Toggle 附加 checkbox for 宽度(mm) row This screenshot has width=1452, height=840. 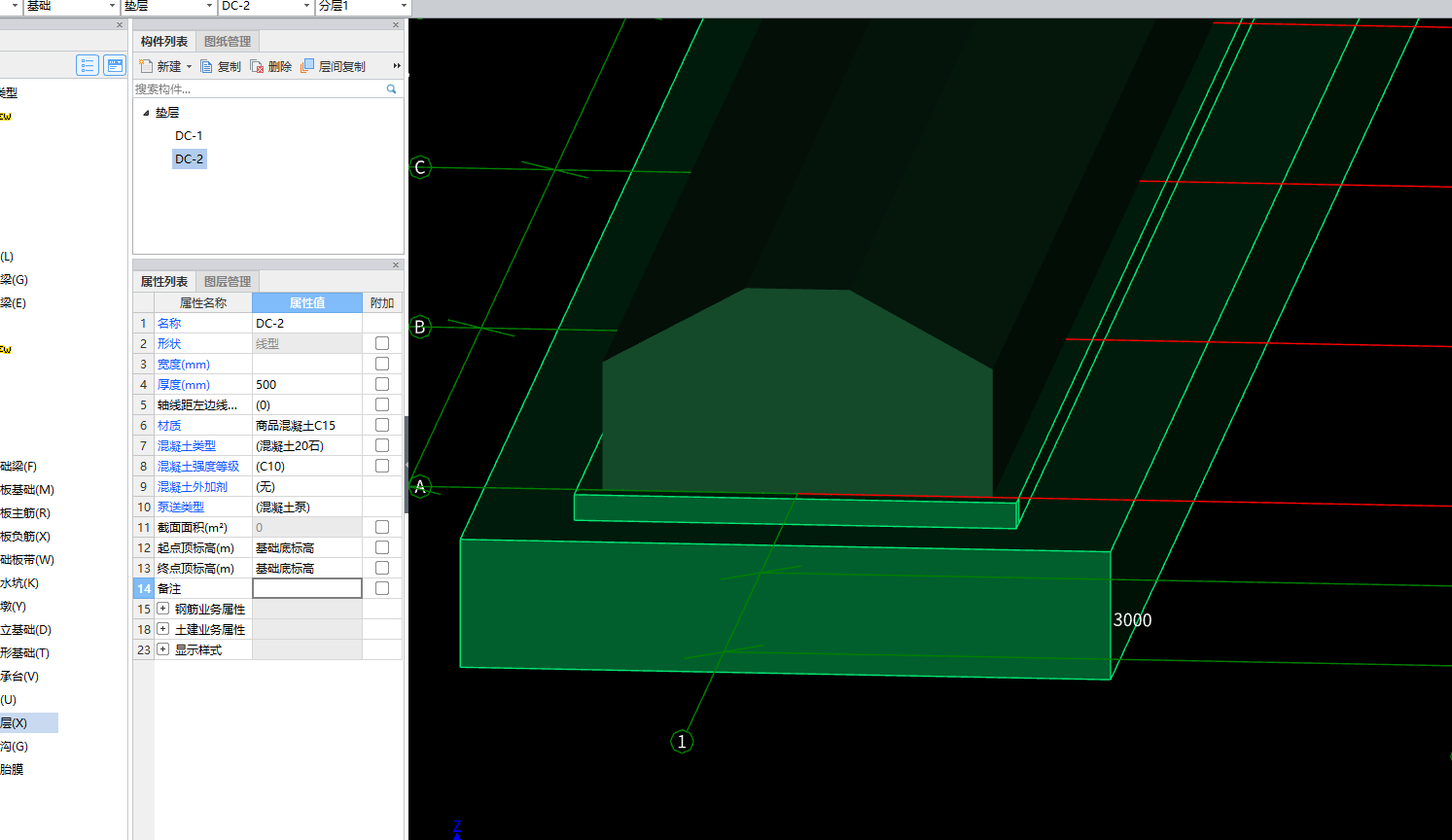[382, 364]
